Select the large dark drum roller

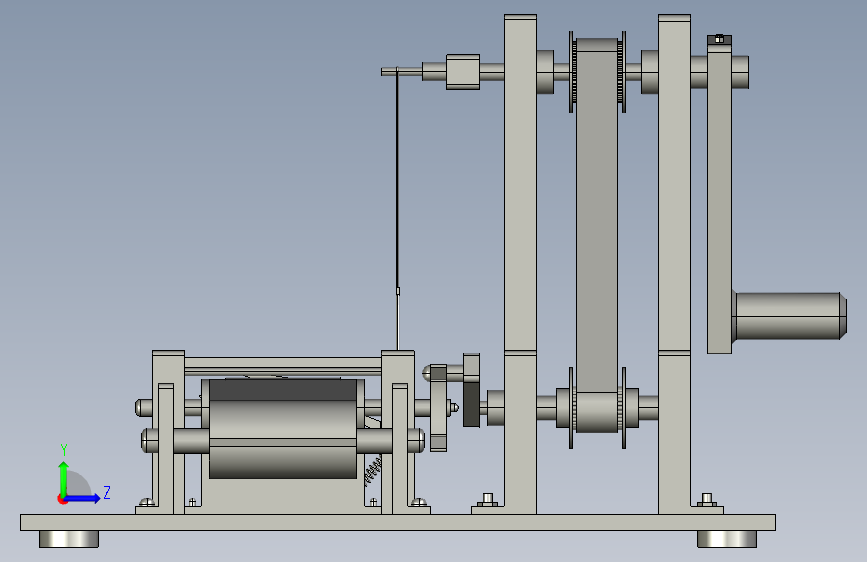click(283, 429)
